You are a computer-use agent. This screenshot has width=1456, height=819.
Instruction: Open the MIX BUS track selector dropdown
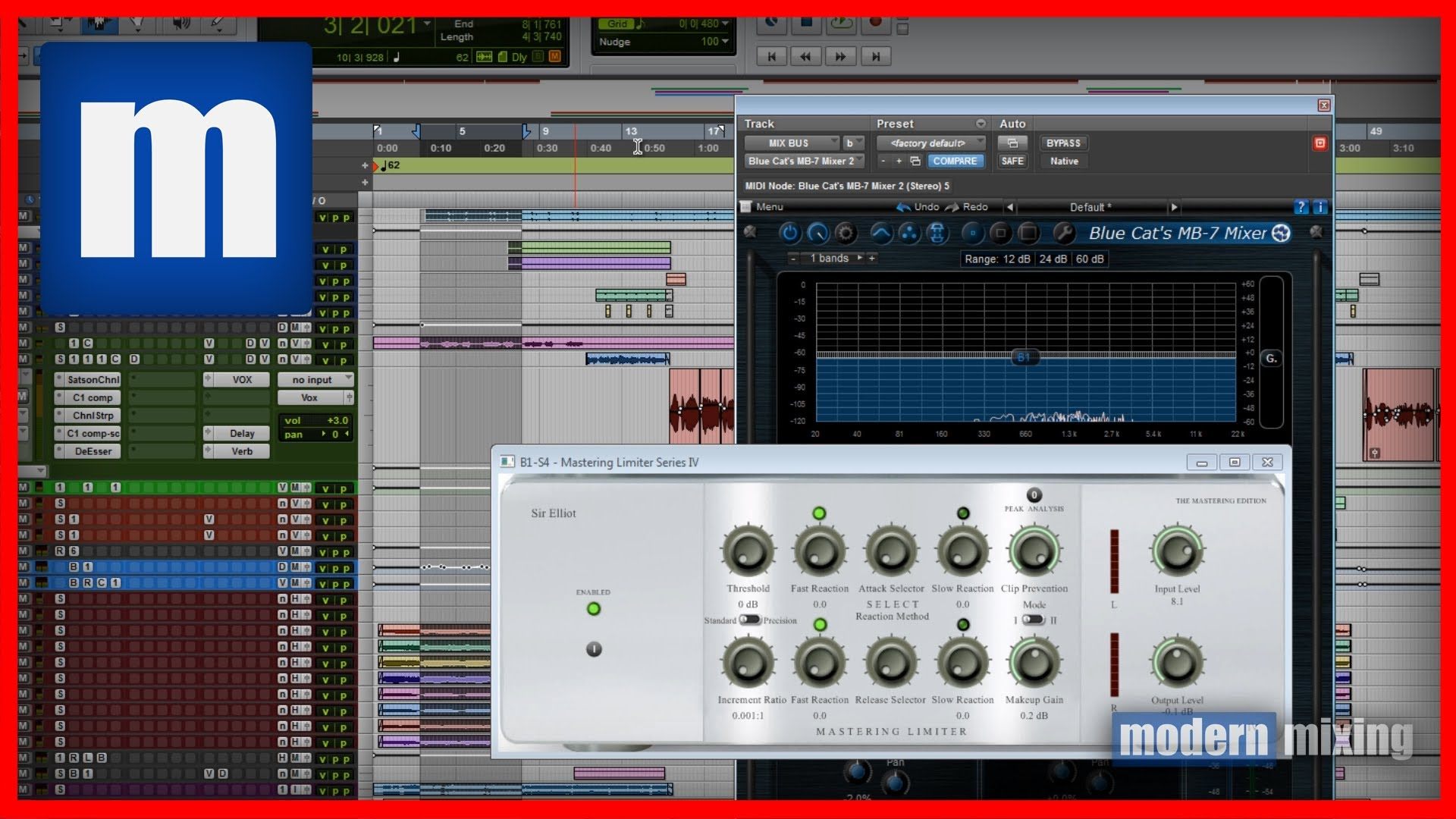(792, 143)
